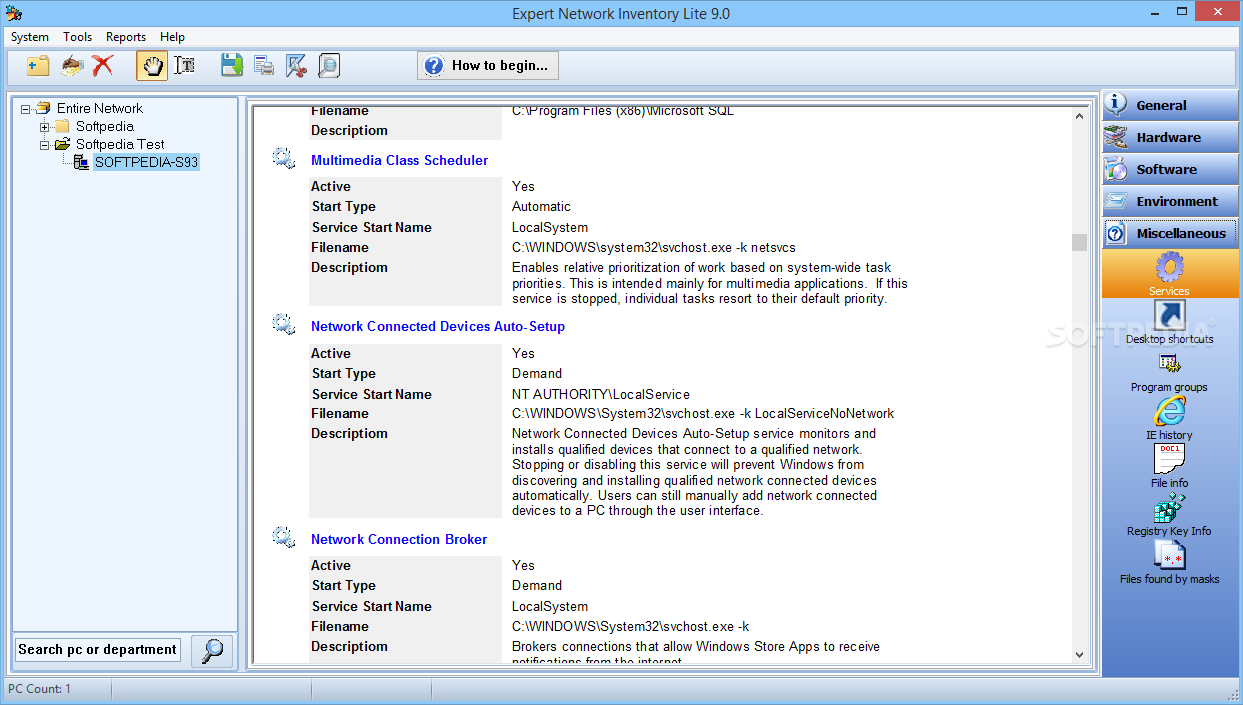Click the red X delete icon
Image resolution: width=1243 pixels, height=705 pixels.
coord(102,66)
